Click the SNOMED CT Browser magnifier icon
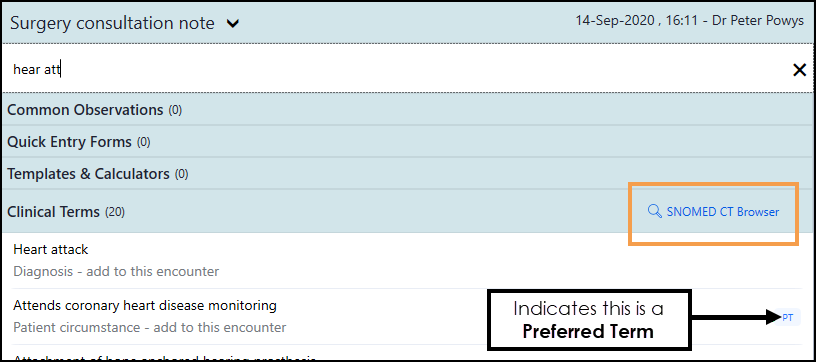The height and width of the screenshot is (362, 816). click(654, 211)
